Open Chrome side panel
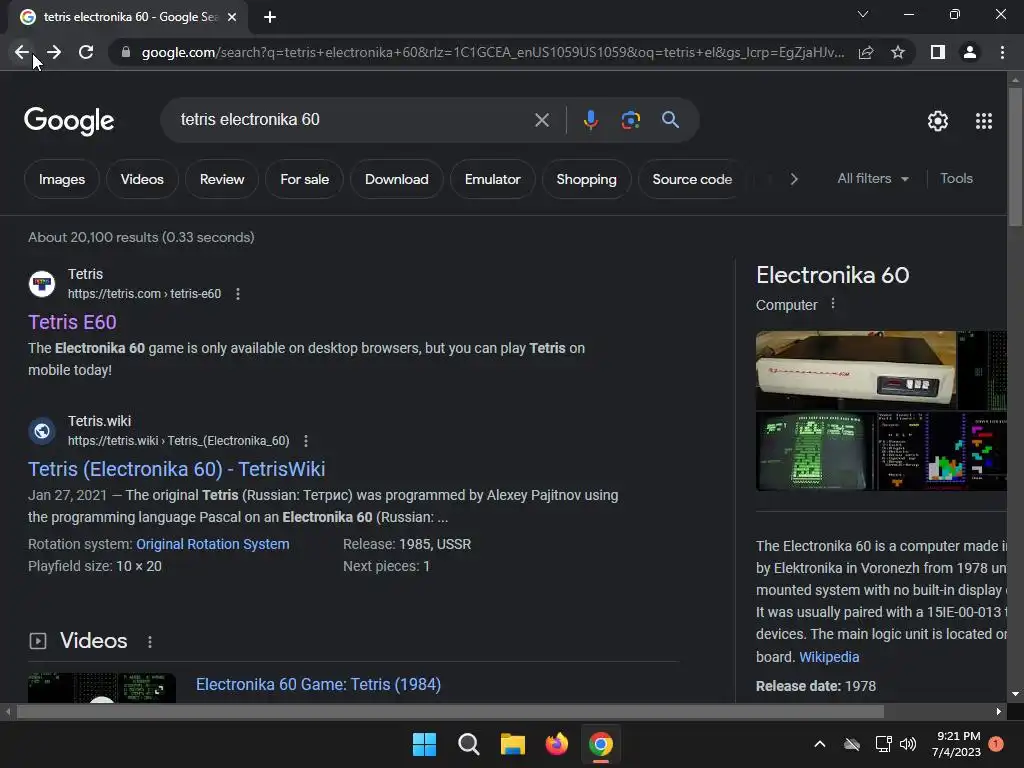 938,52
